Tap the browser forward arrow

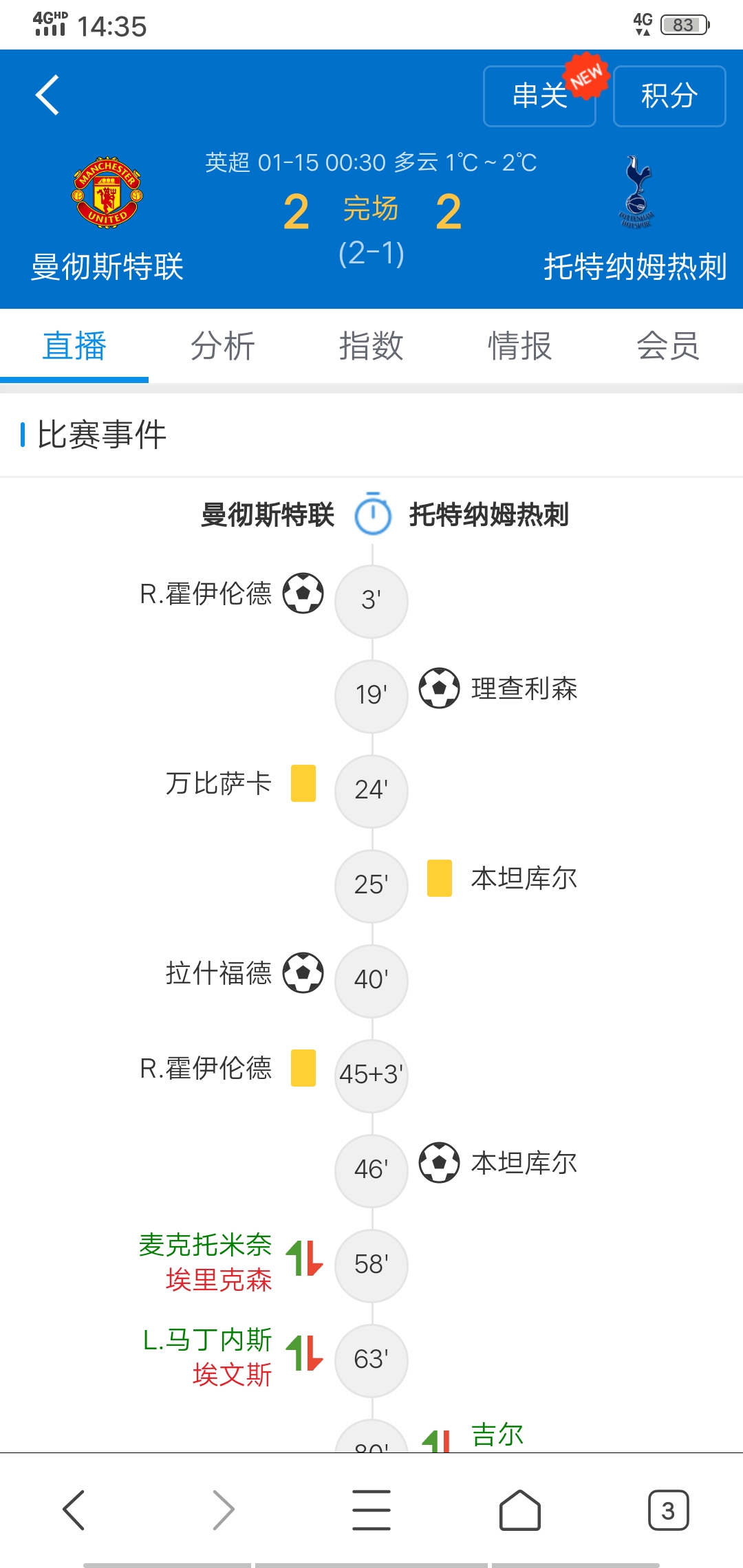pyautogui.click(x=223, y=1510)
